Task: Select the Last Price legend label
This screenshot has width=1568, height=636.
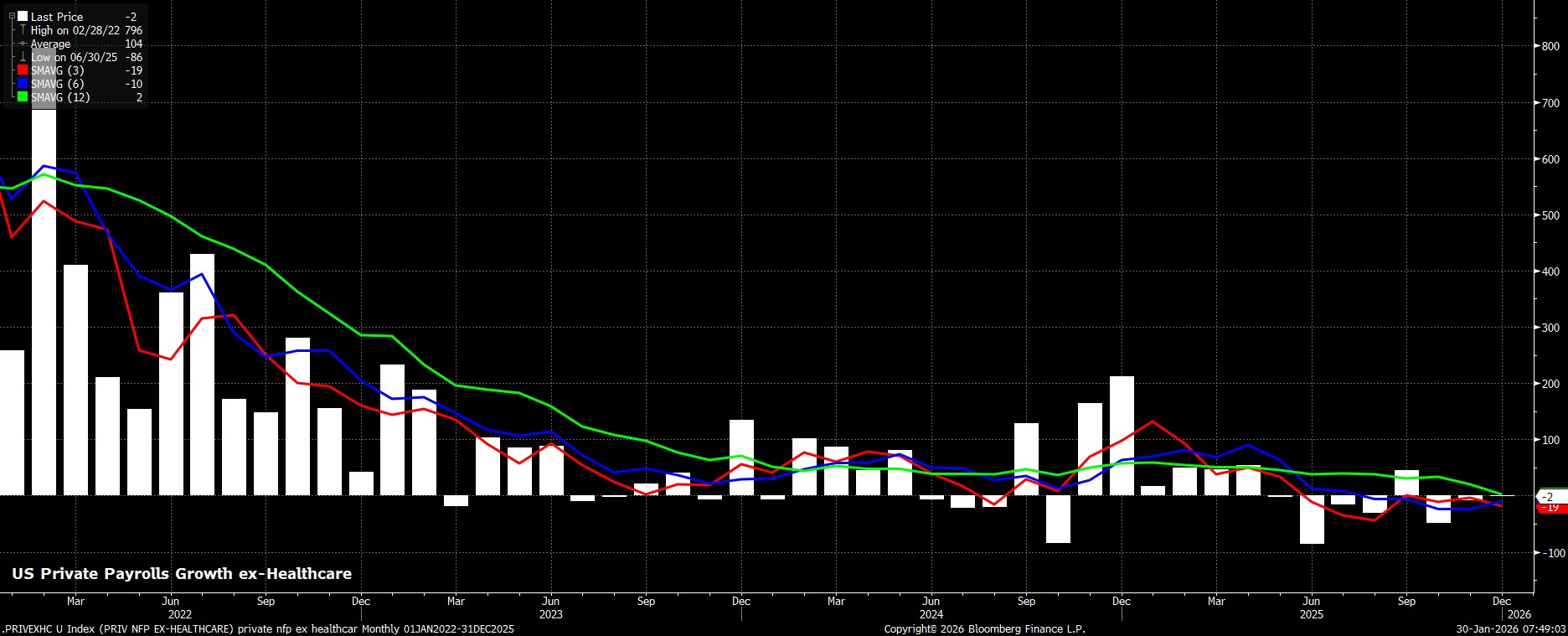Action: 57,17
